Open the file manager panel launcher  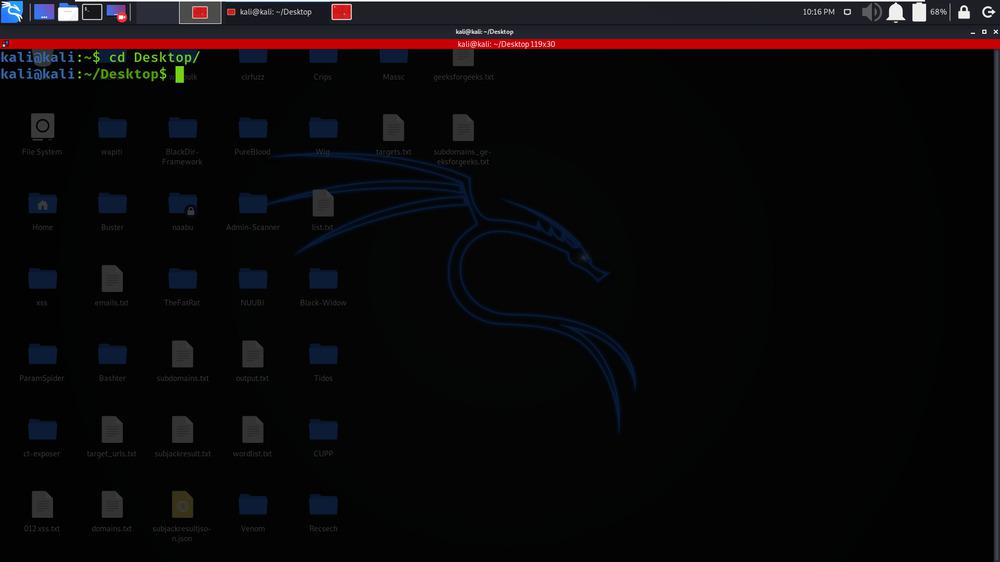68,12
